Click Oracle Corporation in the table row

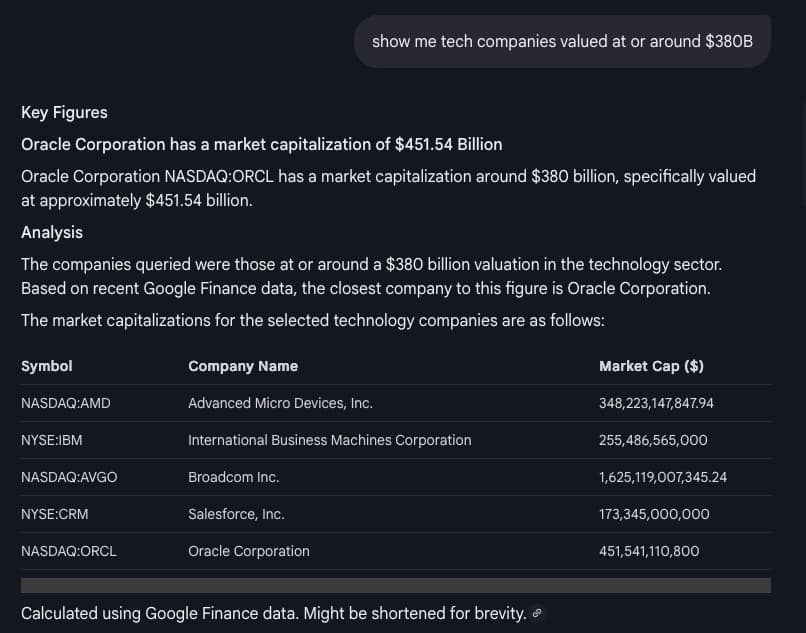coord(249,551)
